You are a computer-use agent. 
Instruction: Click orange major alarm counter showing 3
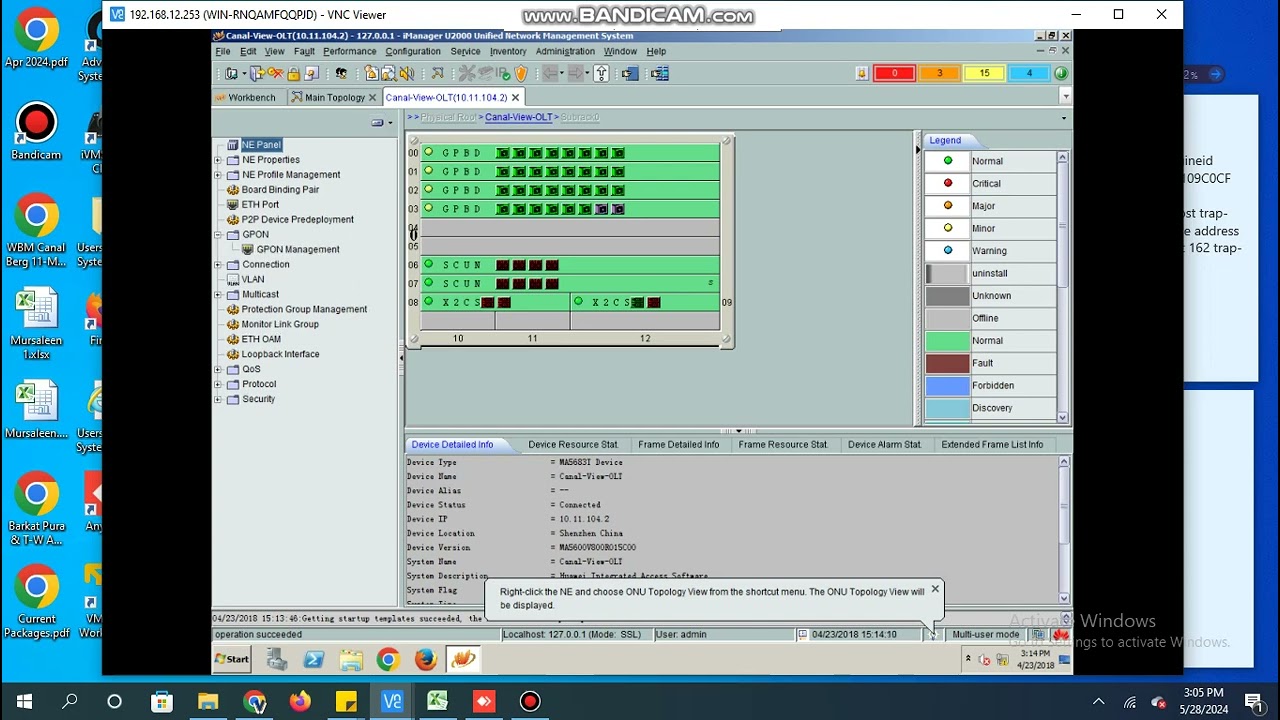pos(939,73)
